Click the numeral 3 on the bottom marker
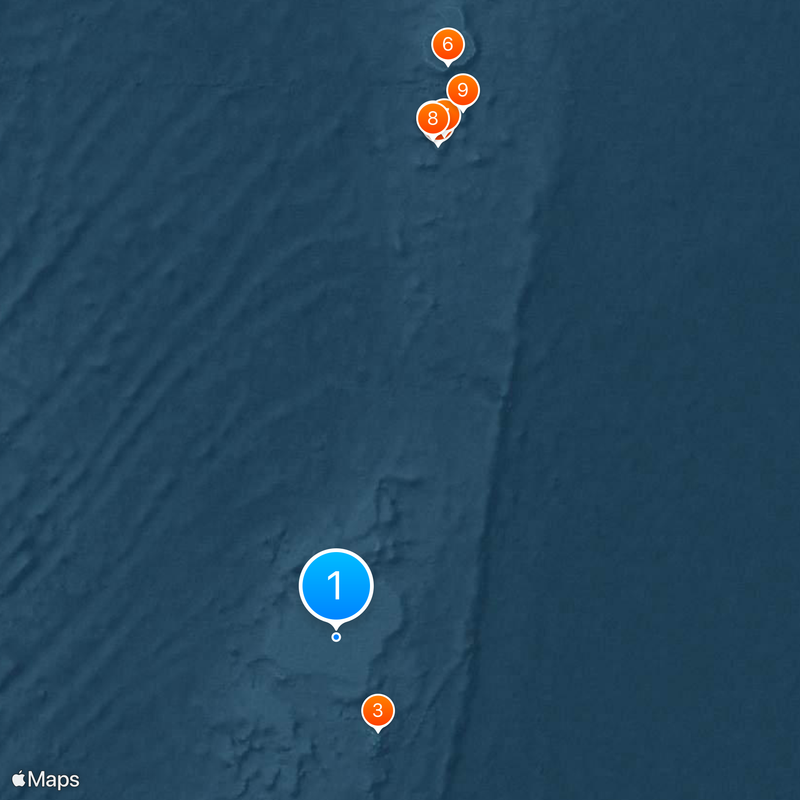 click(x=378, y=710)
